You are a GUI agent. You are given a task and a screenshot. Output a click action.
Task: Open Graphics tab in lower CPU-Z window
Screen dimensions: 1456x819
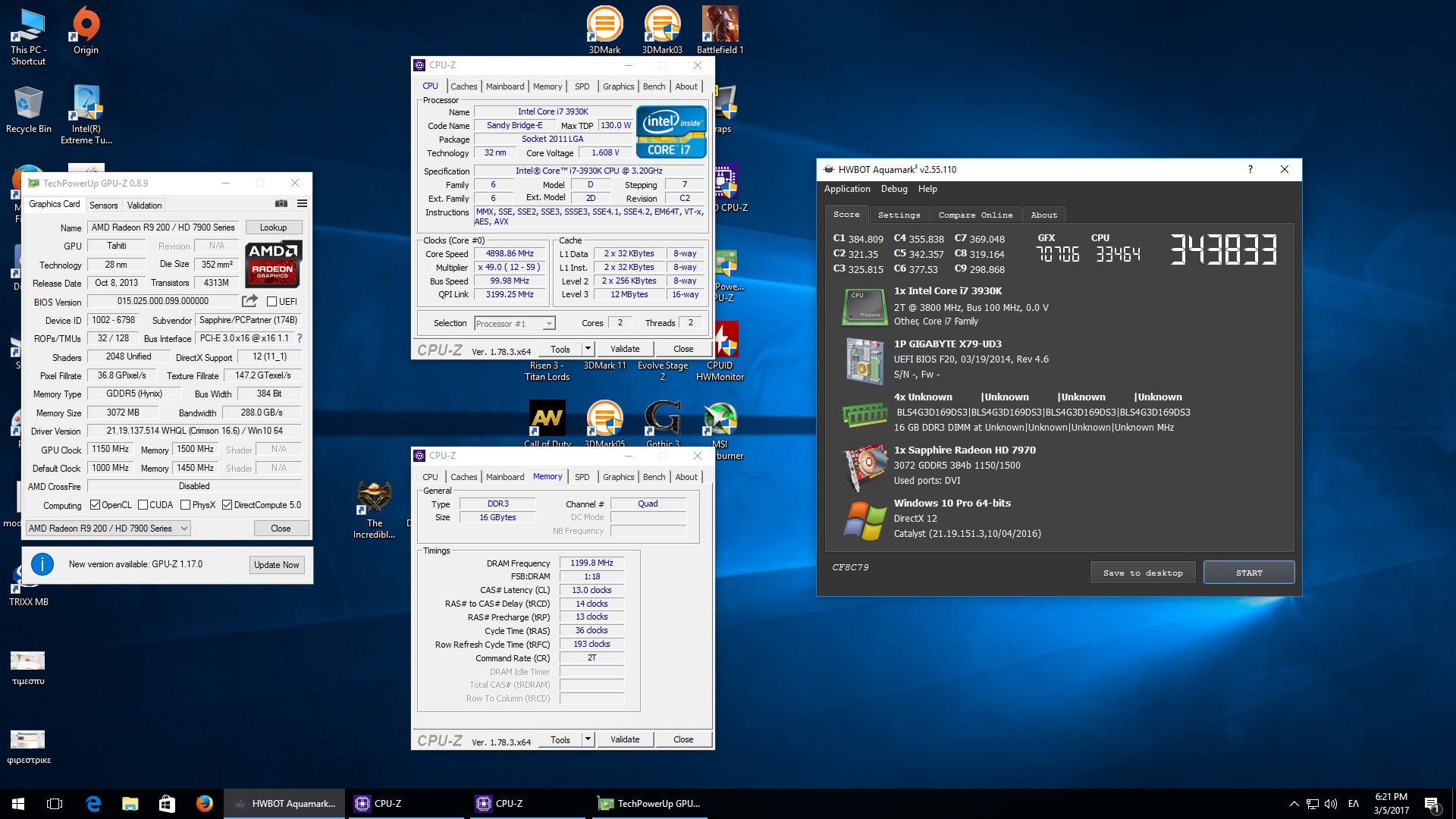[618, 477]
